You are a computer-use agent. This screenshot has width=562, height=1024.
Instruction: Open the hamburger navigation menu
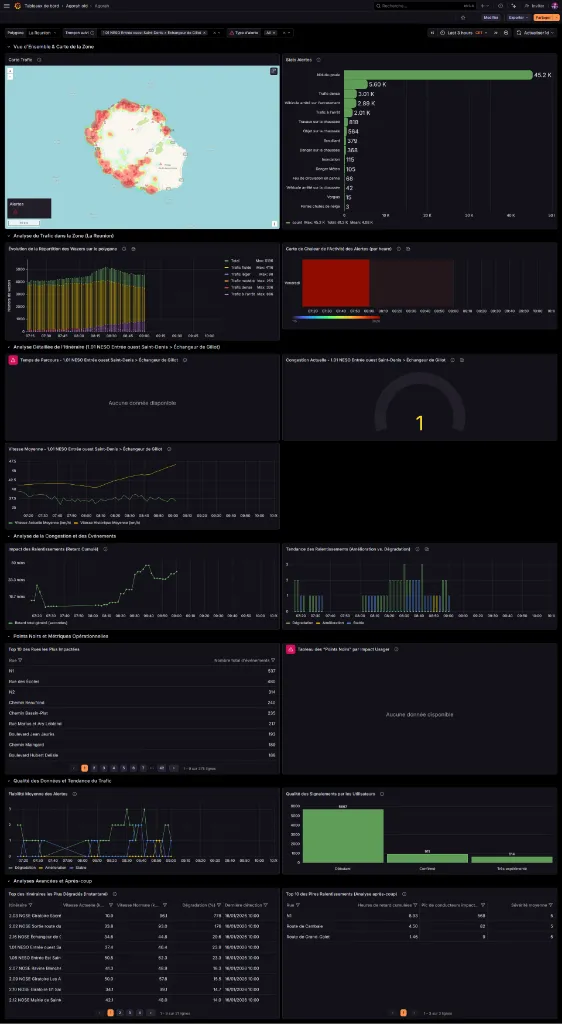(6, 5)
